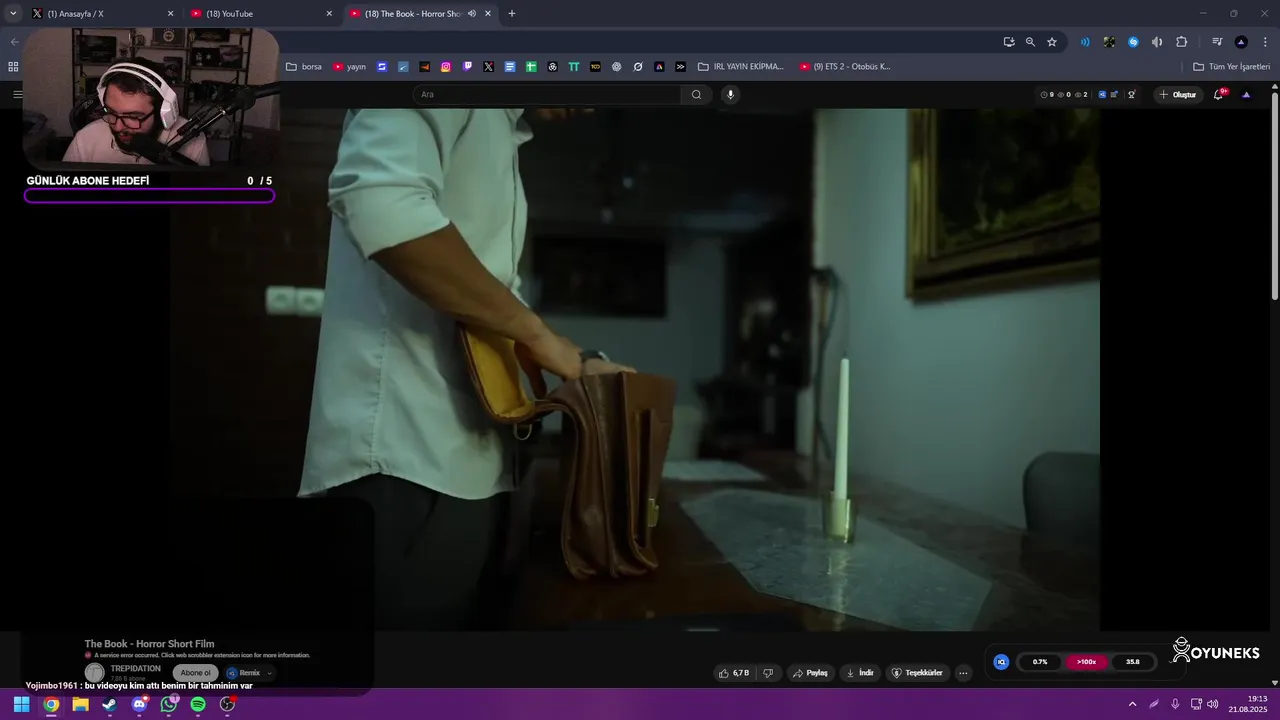This screenshot has height=720, width=1280.
Task: Click The Book - Horror Short Film title
Action: pyautogui.click(x=149, y=644)
